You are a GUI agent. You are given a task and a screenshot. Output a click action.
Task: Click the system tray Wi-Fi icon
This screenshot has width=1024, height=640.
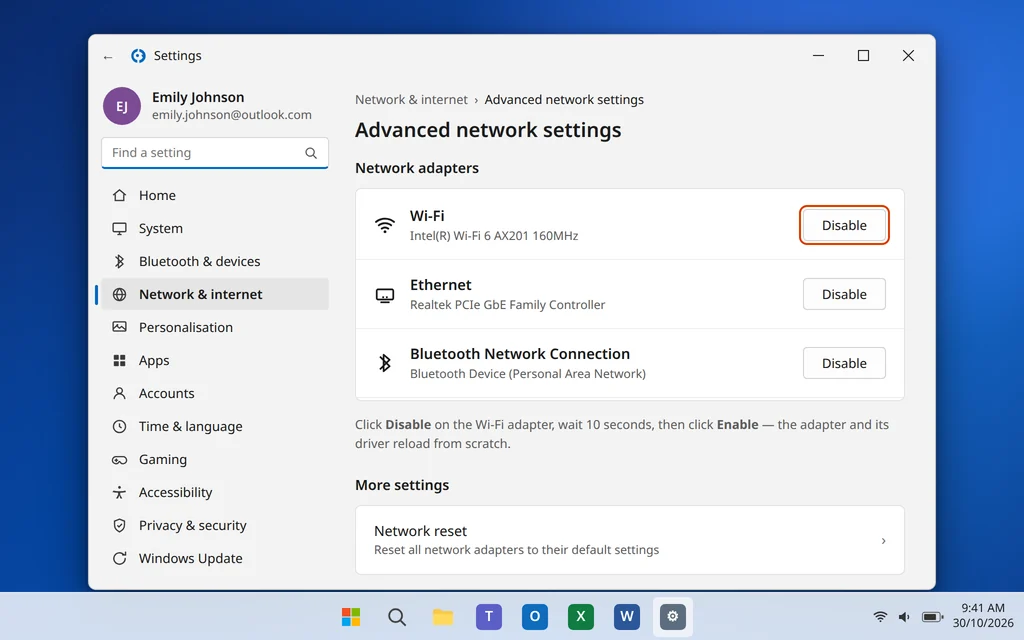(880, 616)
